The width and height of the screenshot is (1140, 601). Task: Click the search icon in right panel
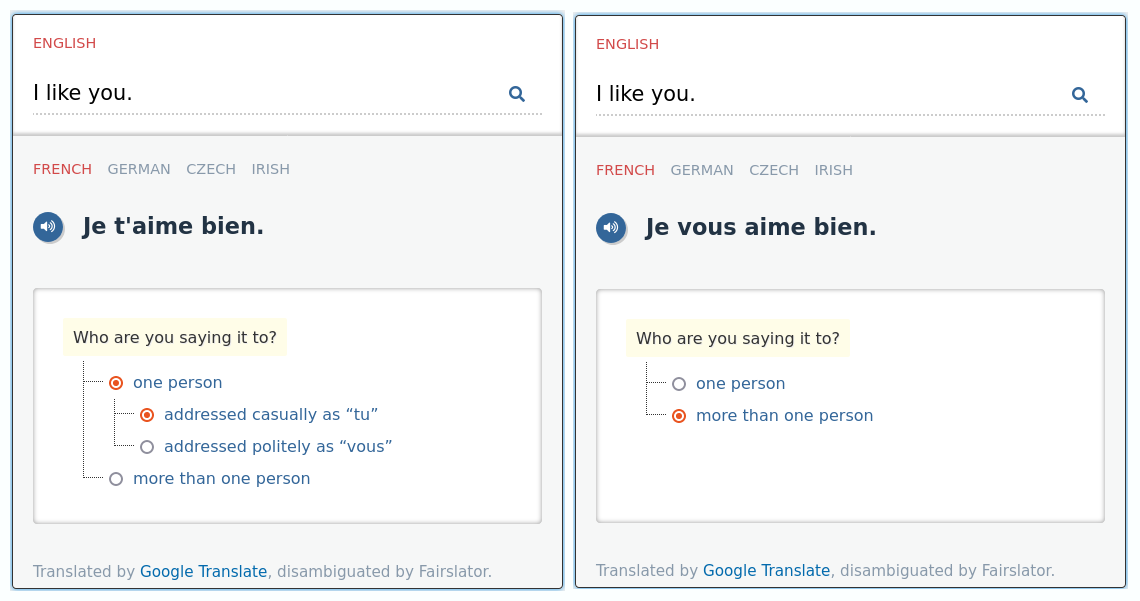pos(1080,95)
